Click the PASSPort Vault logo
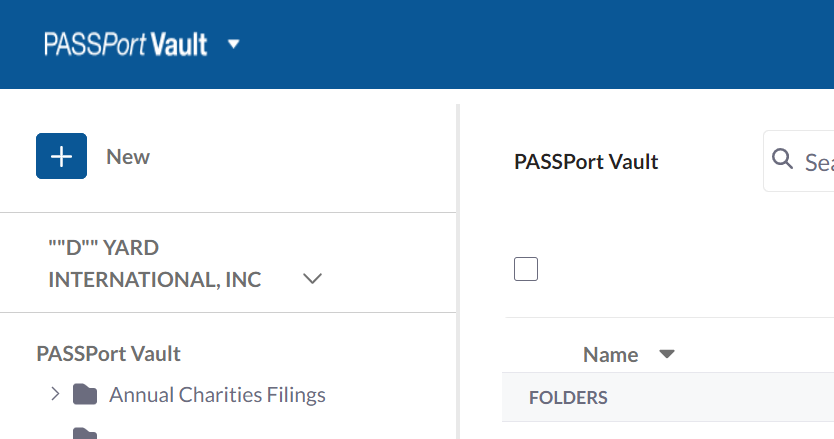This screenshot has height=439, width=834. 125,44
